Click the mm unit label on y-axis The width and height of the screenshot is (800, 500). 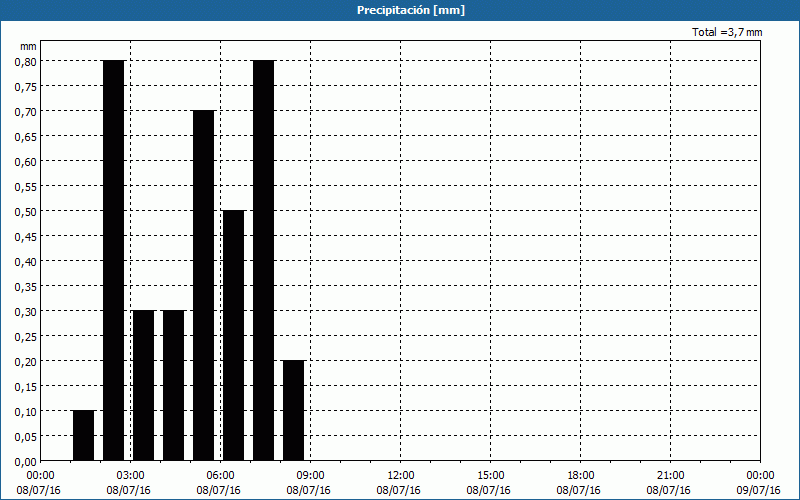point(28,46)
